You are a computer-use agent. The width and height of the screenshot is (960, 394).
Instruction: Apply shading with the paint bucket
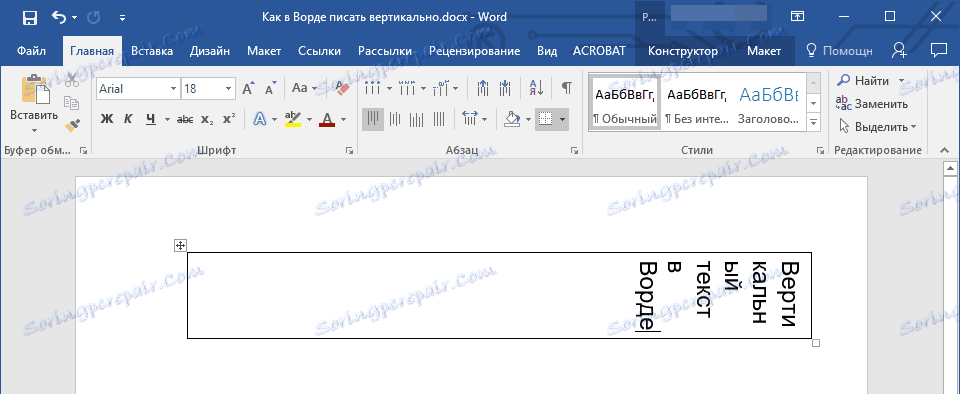512,119
